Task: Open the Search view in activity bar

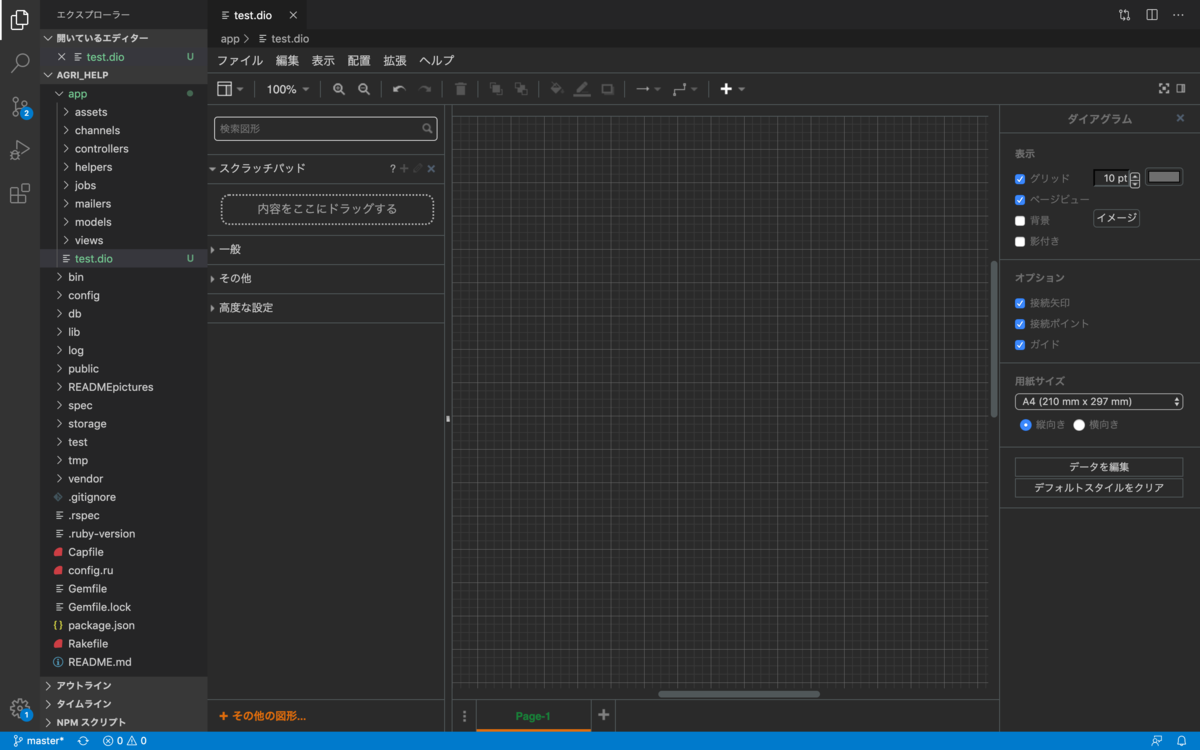Action: click(20, 63)
